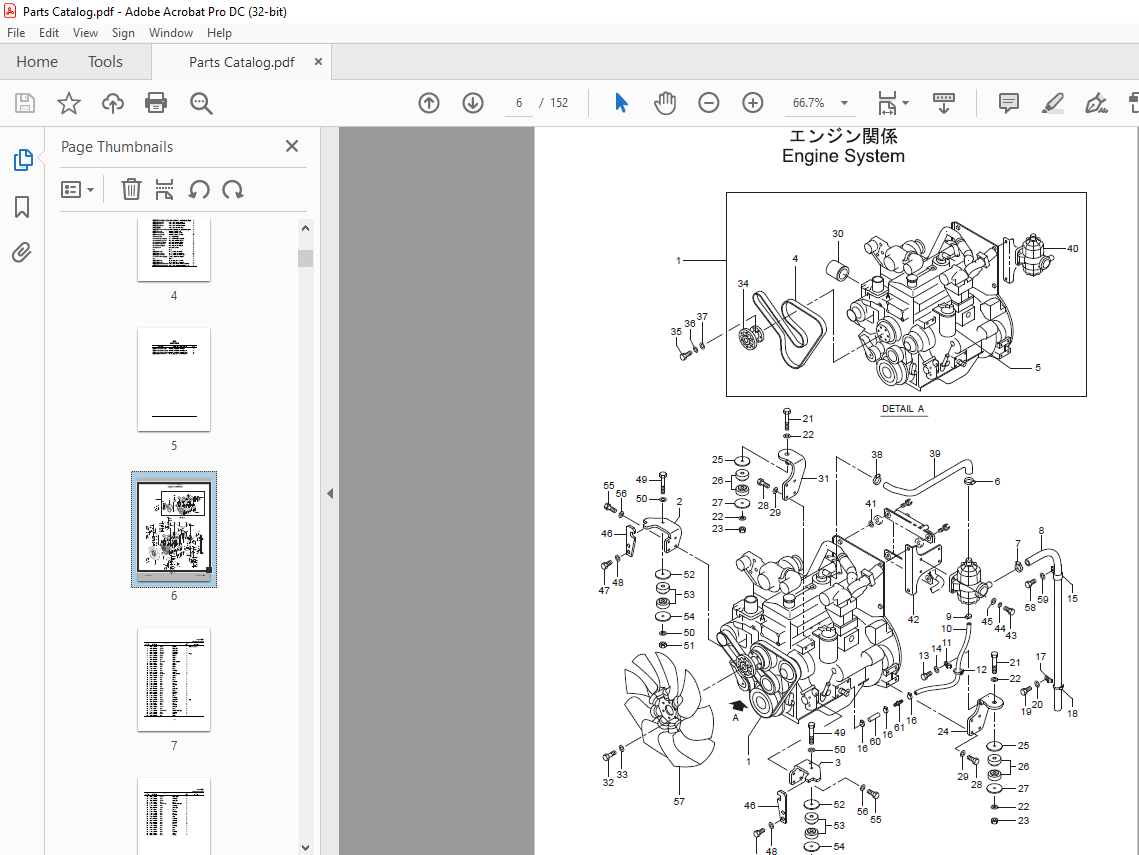Image resolution: width=1139 pixels, height=855 pixels.
Task: Select the Highlight text pen tool
Action: click(x=1053, y=103)
